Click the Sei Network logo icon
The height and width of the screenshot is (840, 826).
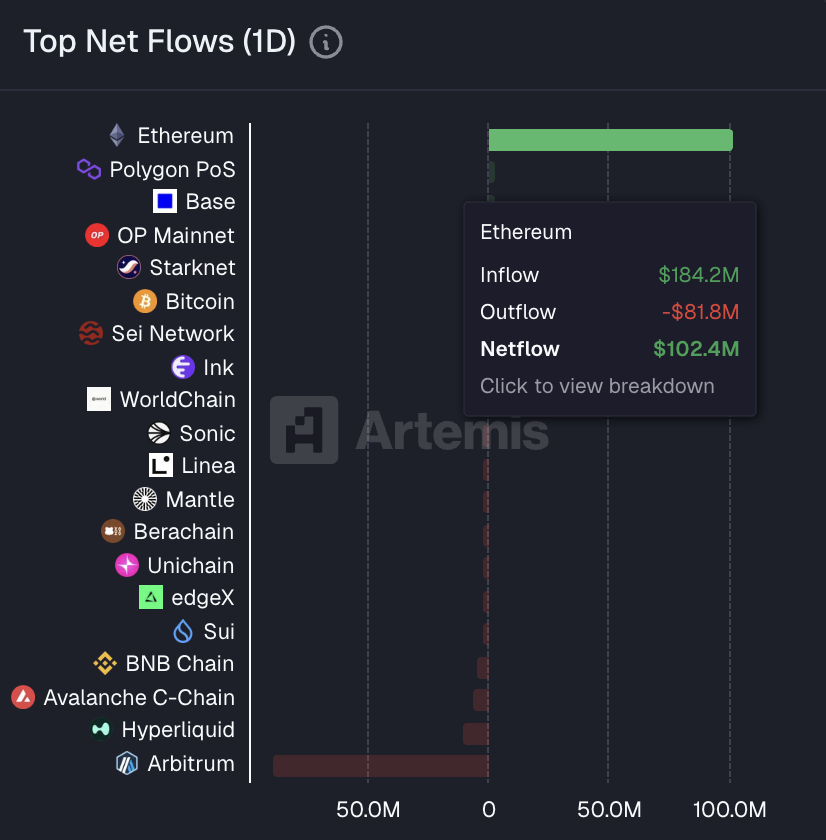pos(91,334)
